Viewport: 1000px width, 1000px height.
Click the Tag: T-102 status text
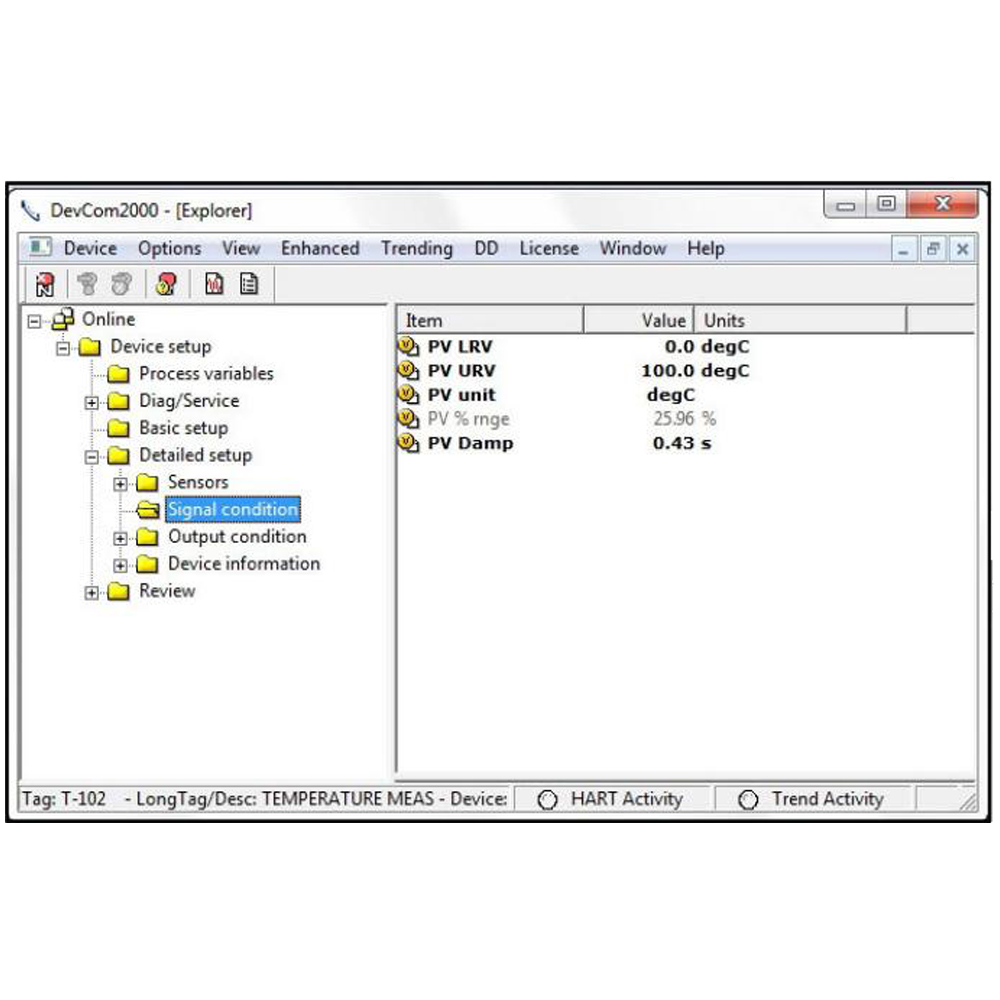pos(64,799)
